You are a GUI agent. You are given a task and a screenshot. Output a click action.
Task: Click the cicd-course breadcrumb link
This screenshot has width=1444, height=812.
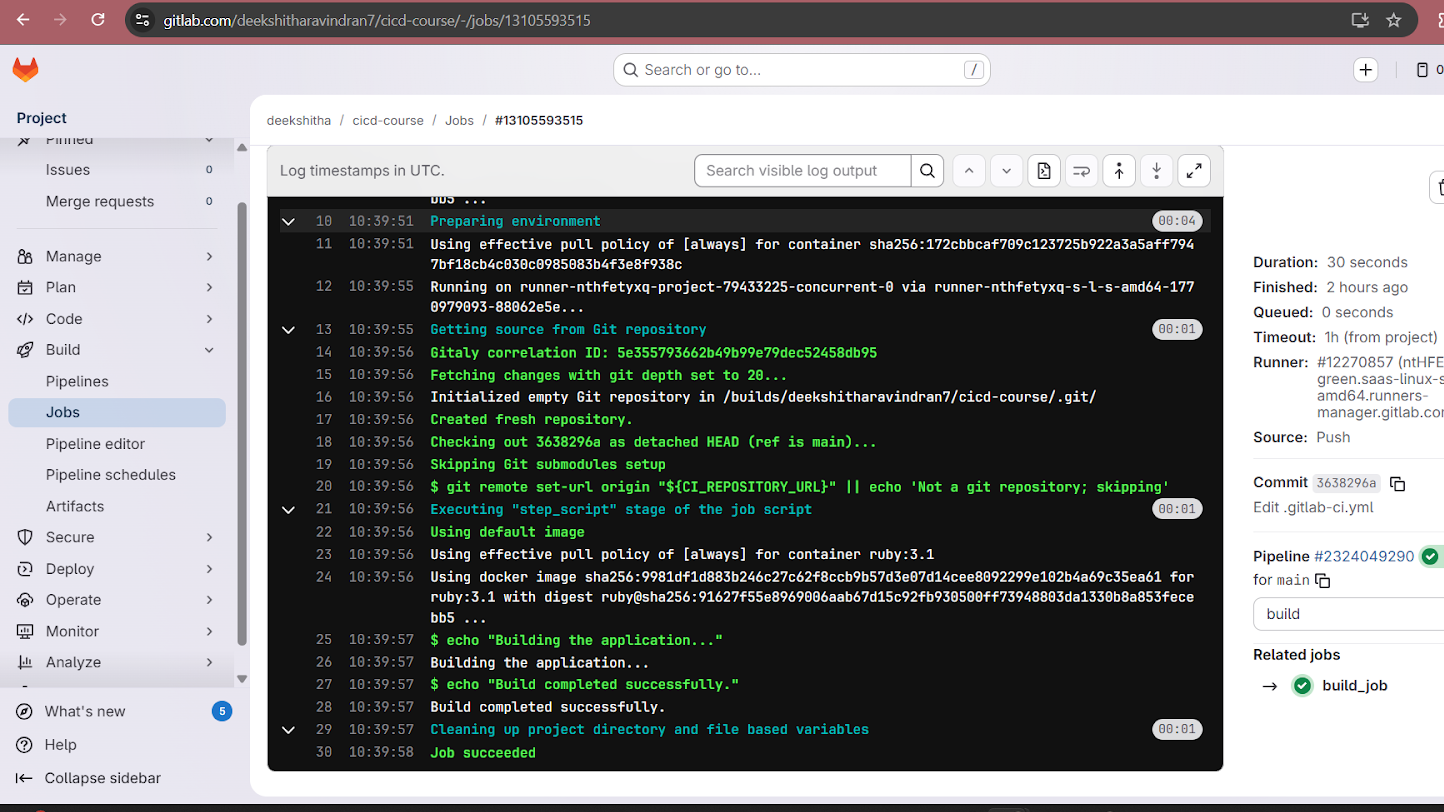pyautogui.click(x=388, y=120)
